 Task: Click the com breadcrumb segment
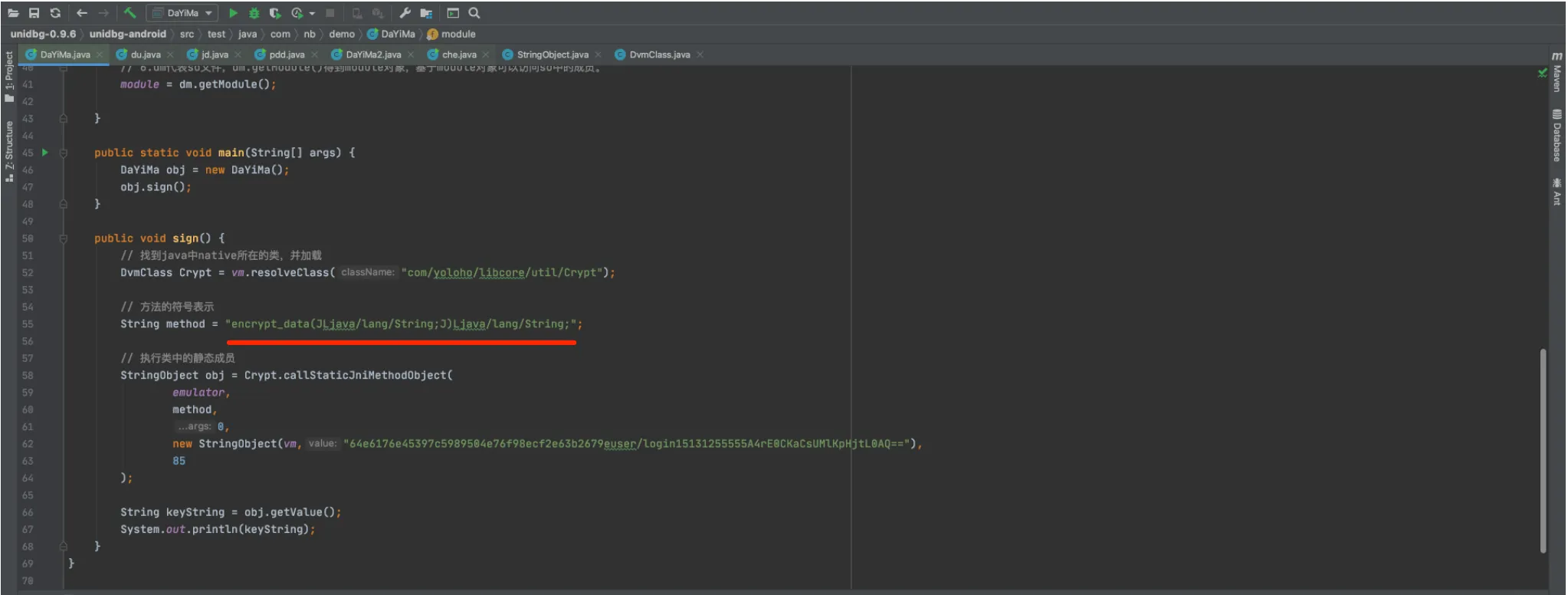(x=280, y=34)
